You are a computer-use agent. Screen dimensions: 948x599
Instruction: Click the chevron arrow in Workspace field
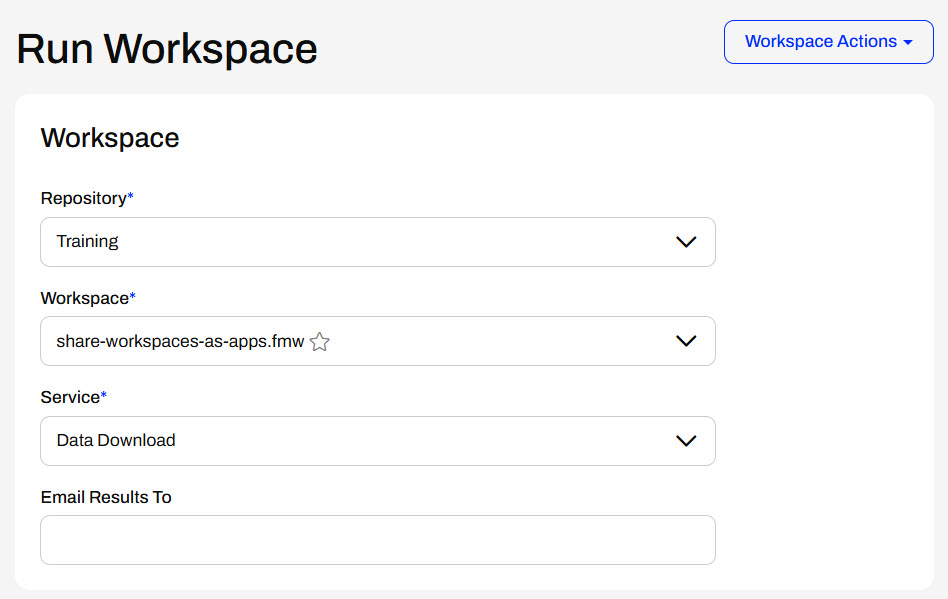click(x=686, y=341)
